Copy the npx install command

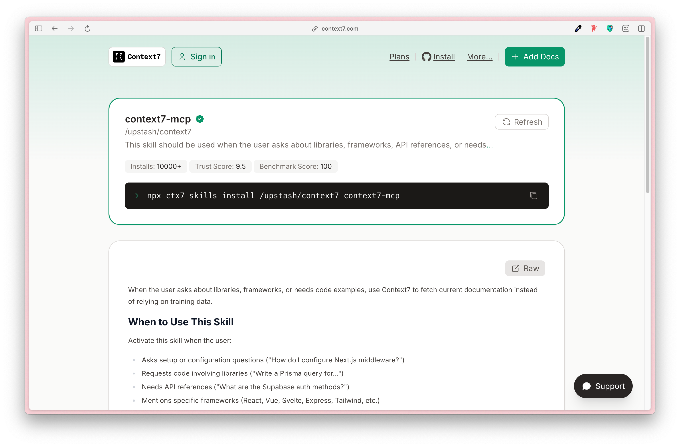533,196
